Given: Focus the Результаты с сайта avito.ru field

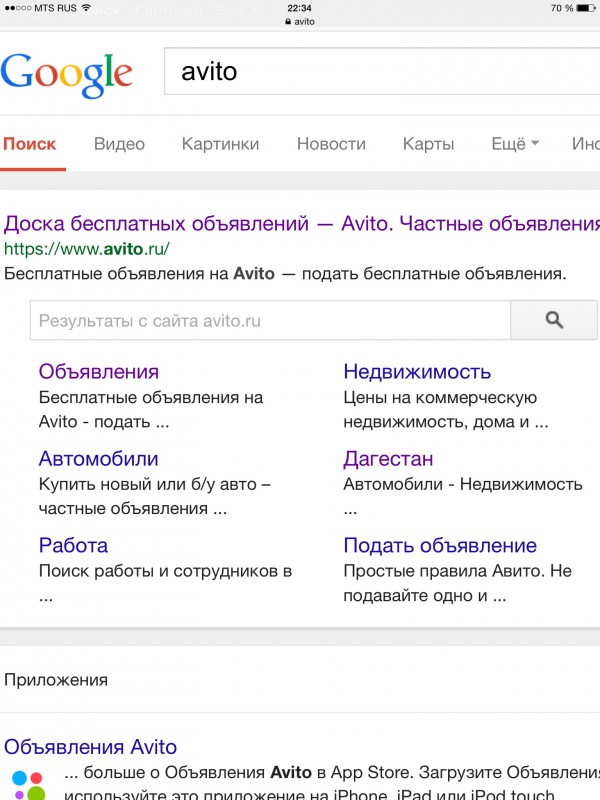Looking at the screenshot, I should [x=270, y=320].
